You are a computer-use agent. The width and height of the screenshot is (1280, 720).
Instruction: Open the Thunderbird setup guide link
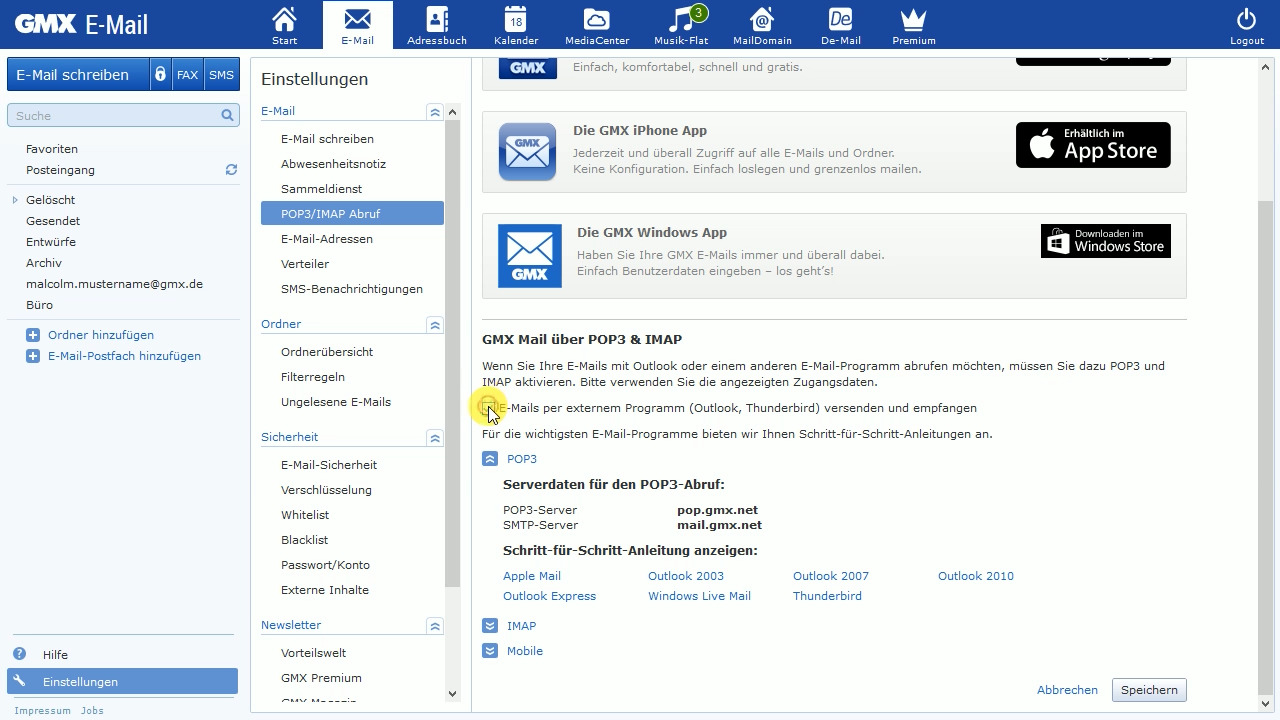click(x=827, y=596)
